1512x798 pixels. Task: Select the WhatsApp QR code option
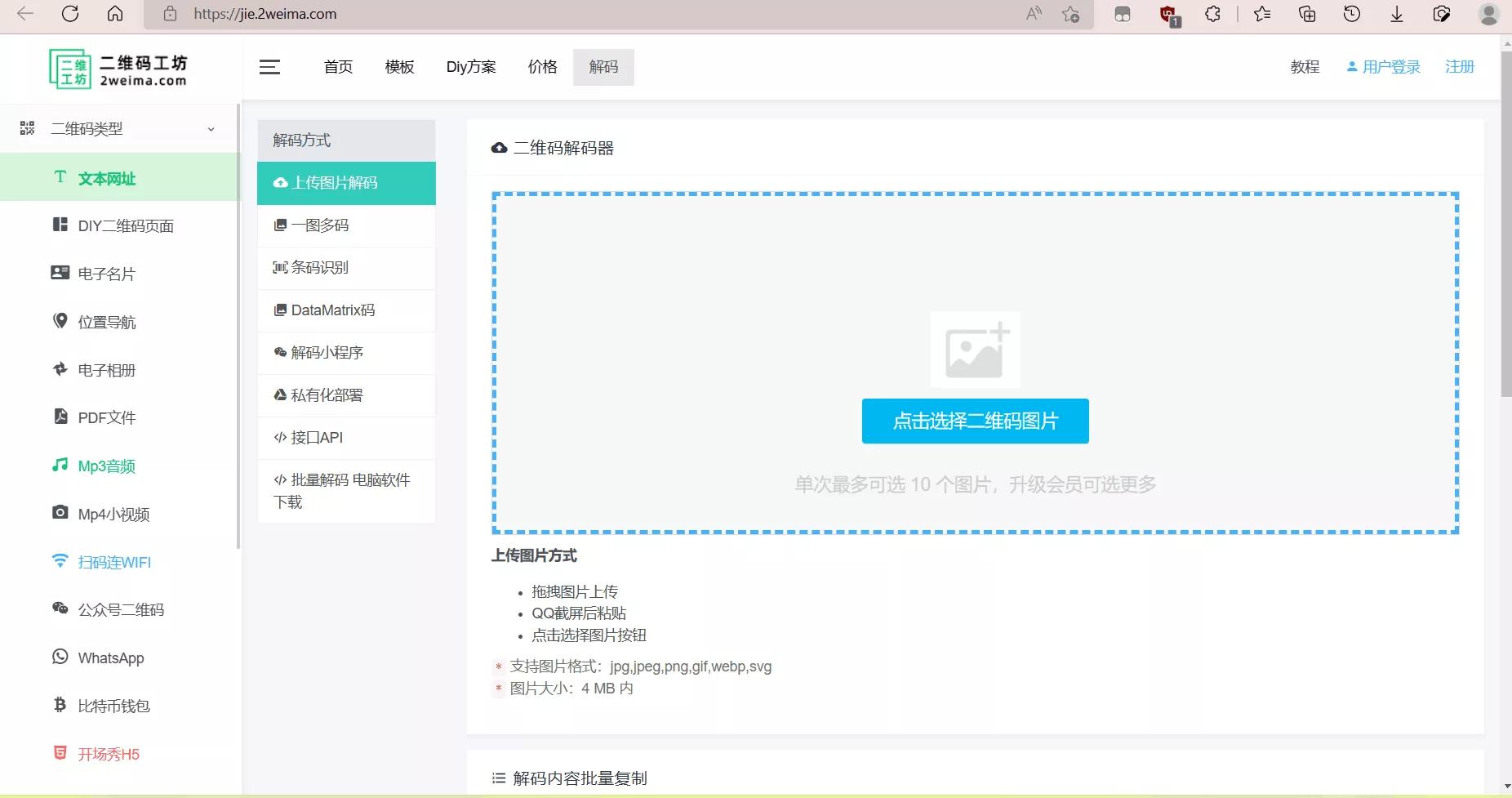[109, 658]
